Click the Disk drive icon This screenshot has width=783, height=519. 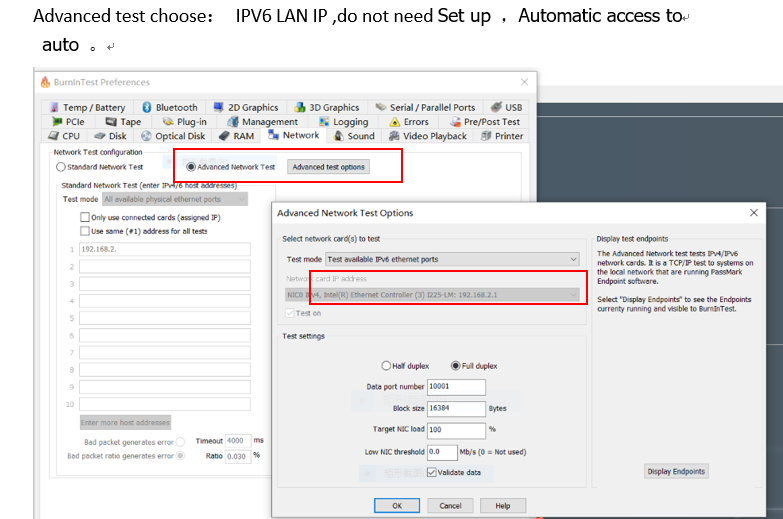tap(99, 135)
